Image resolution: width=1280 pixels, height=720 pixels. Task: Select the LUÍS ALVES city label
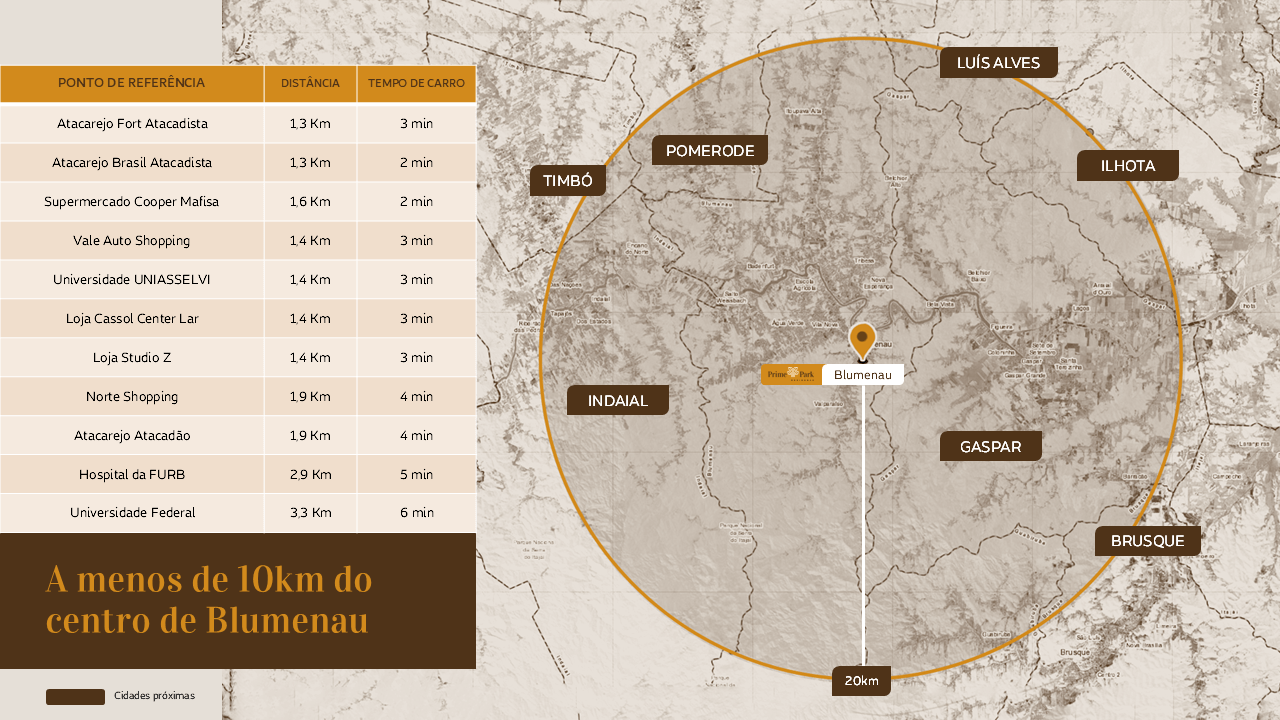pos(998,63)
